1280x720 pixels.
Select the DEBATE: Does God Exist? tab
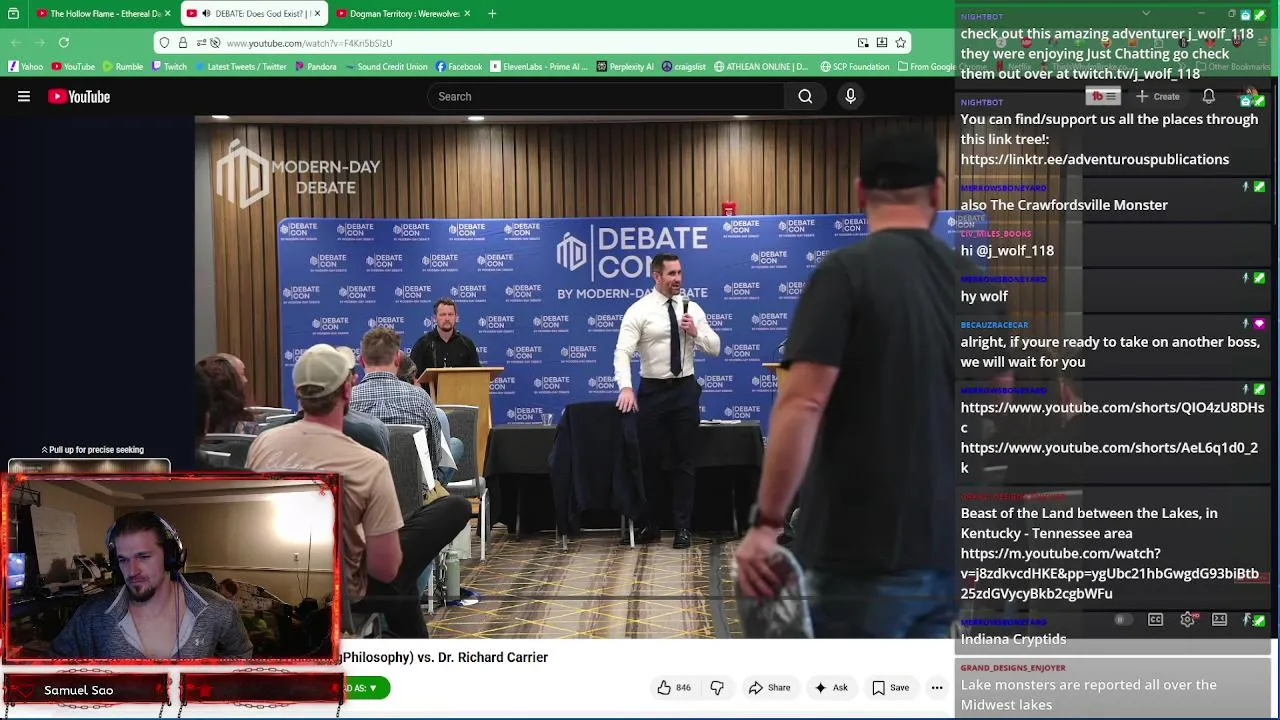[x=253, y=14]
